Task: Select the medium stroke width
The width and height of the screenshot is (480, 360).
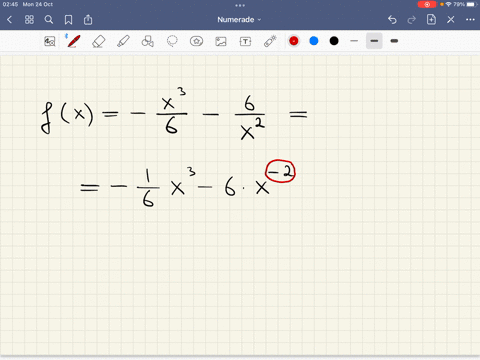Action: coord(374,41)
